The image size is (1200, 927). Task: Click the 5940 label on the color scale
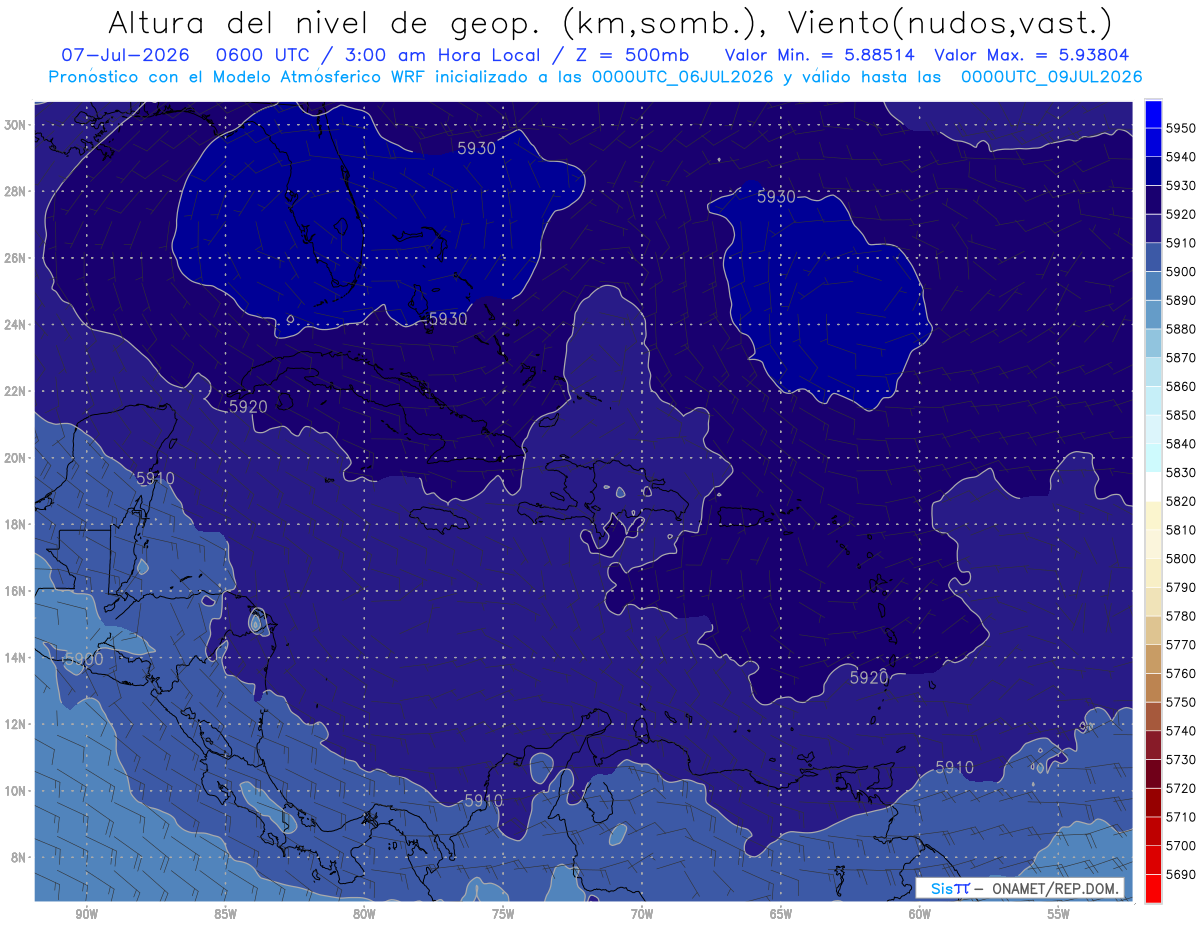1181,156
